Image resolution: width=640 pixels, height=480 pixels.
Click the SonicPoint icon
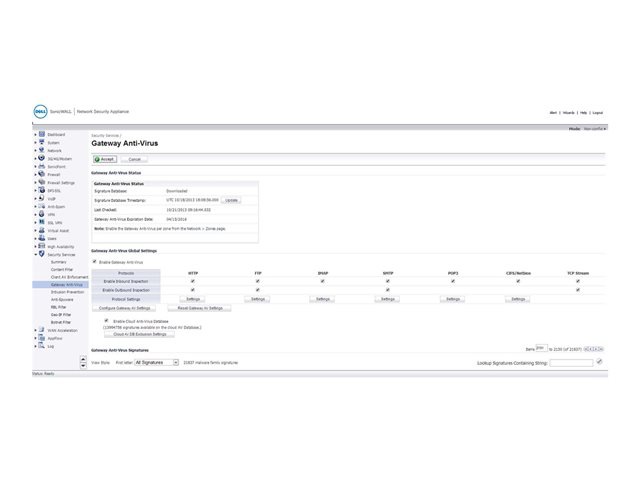pos(42,166)
